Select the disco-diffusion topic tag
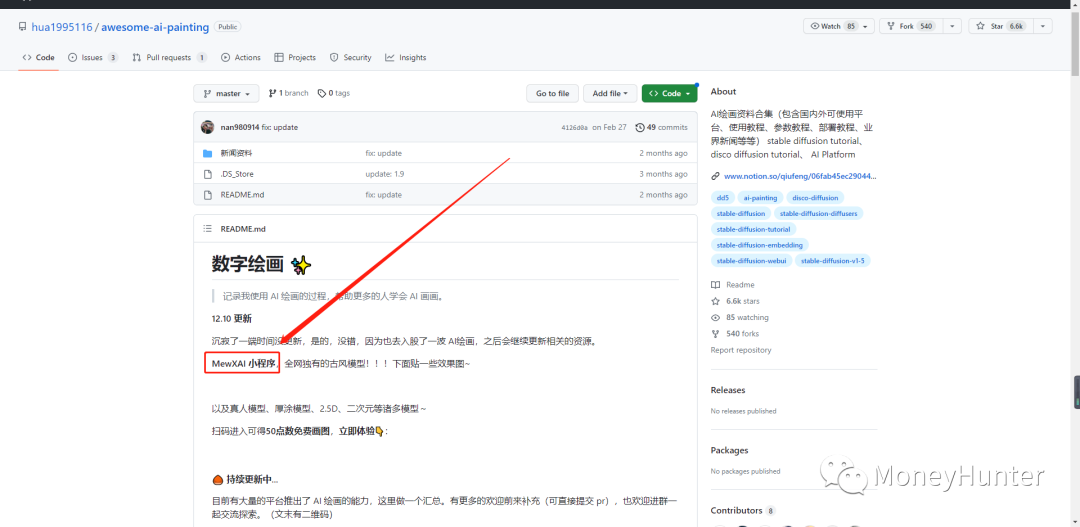Viewport: 1080px width, 527px height. click(x=816, y=198)
